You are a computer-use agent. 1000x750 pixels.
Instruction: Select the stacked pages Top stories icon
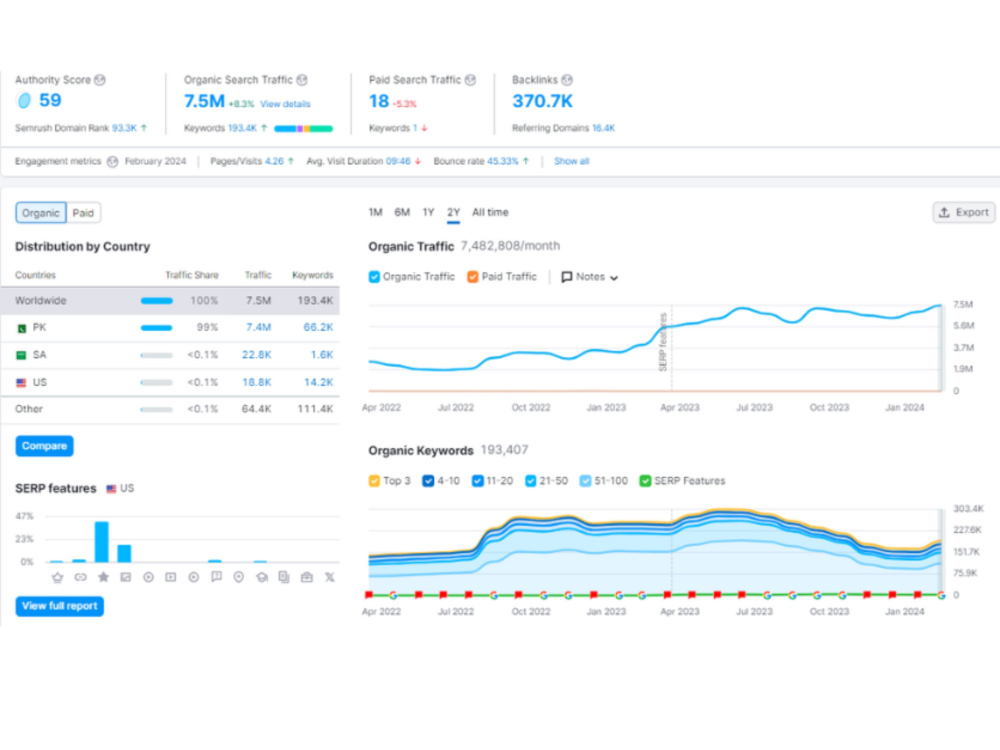tap(284, 577)
